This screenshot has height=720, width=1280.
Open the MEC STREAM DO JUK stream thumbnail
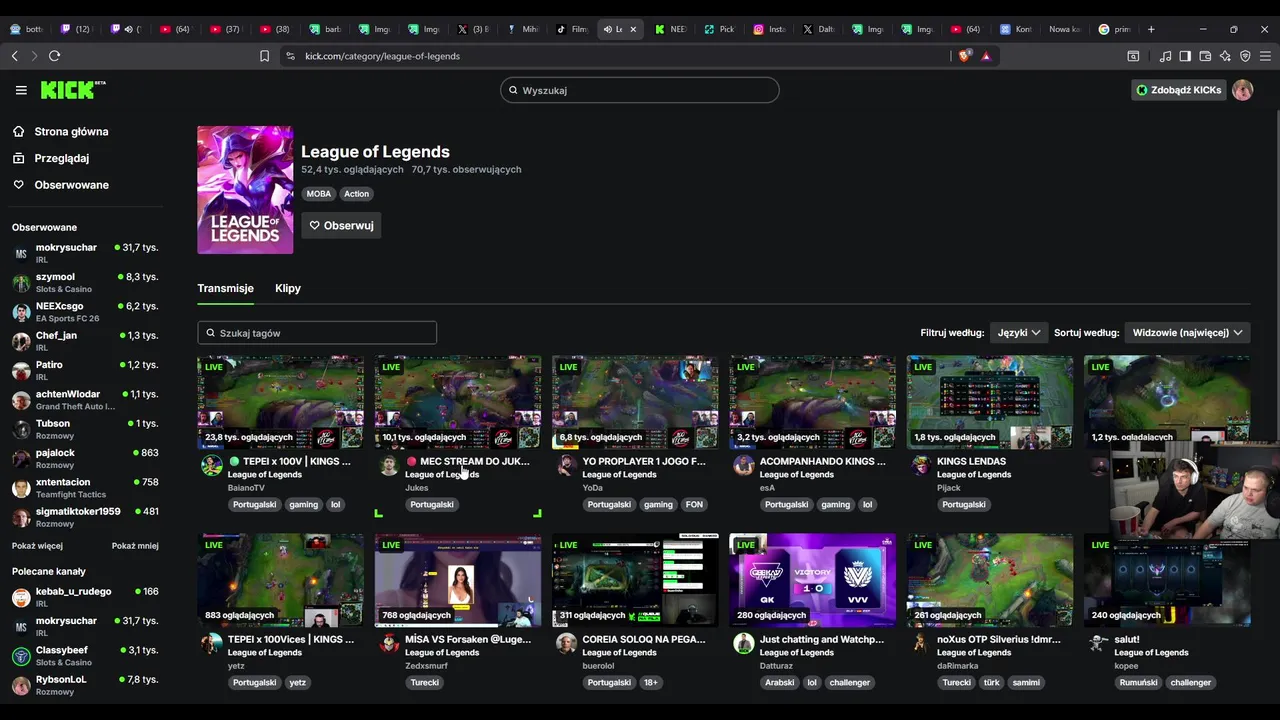458,402
